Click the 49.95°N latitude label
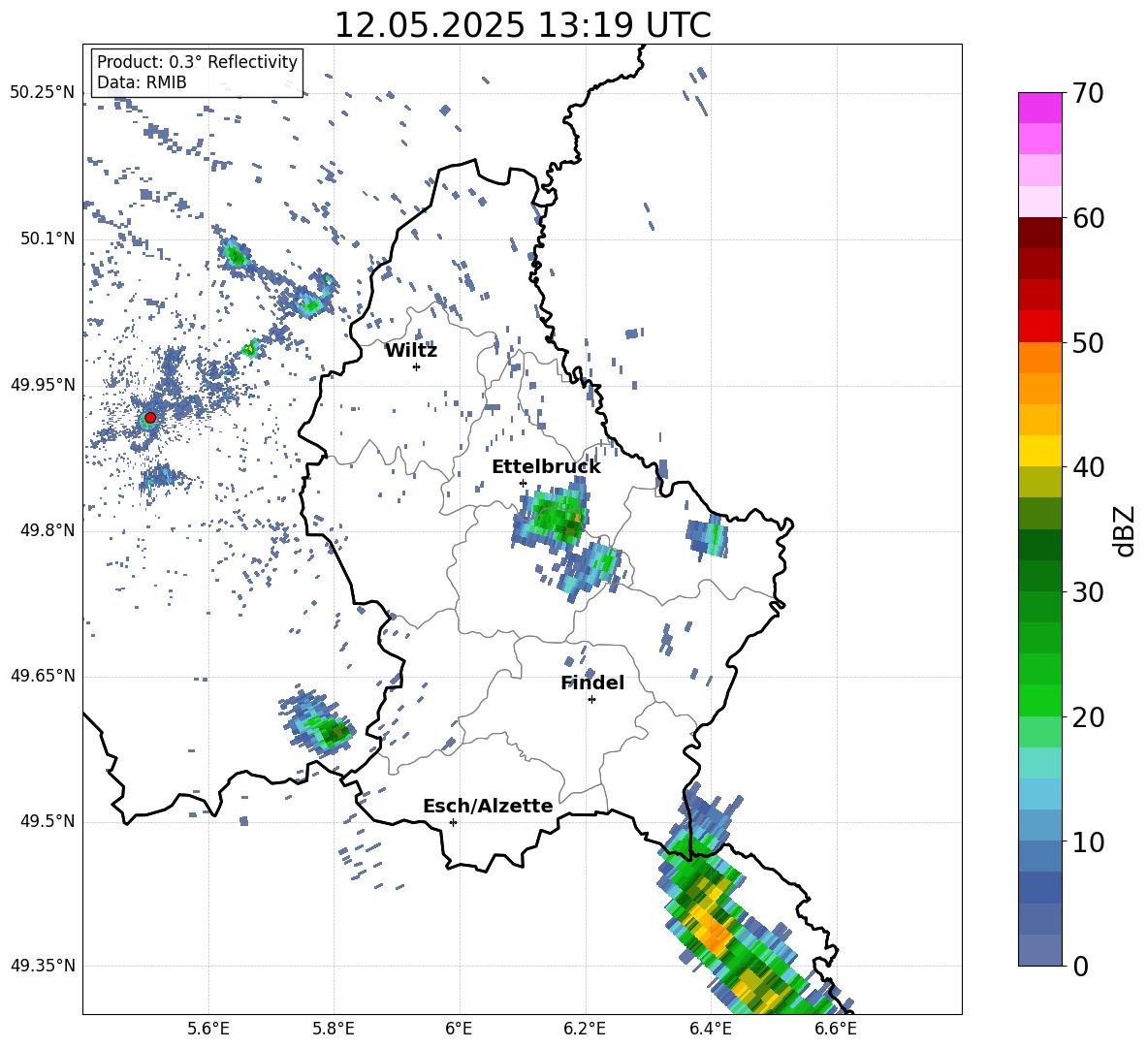 (43, 384)
